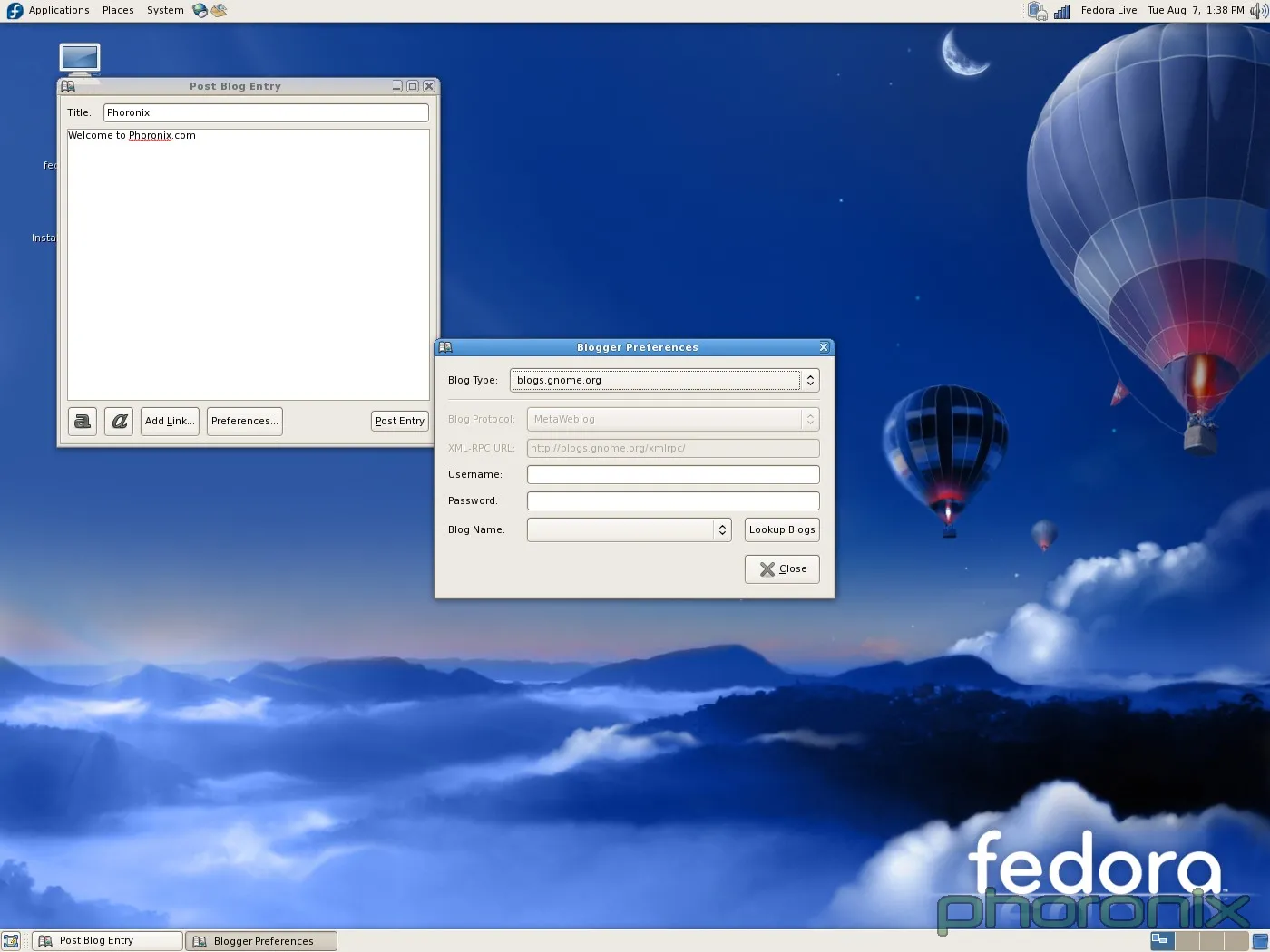Click the clock showing Tue Aug 7, 1:38 PM
The width and height of the screenshot is (1270, 952).
(1196, 10)
